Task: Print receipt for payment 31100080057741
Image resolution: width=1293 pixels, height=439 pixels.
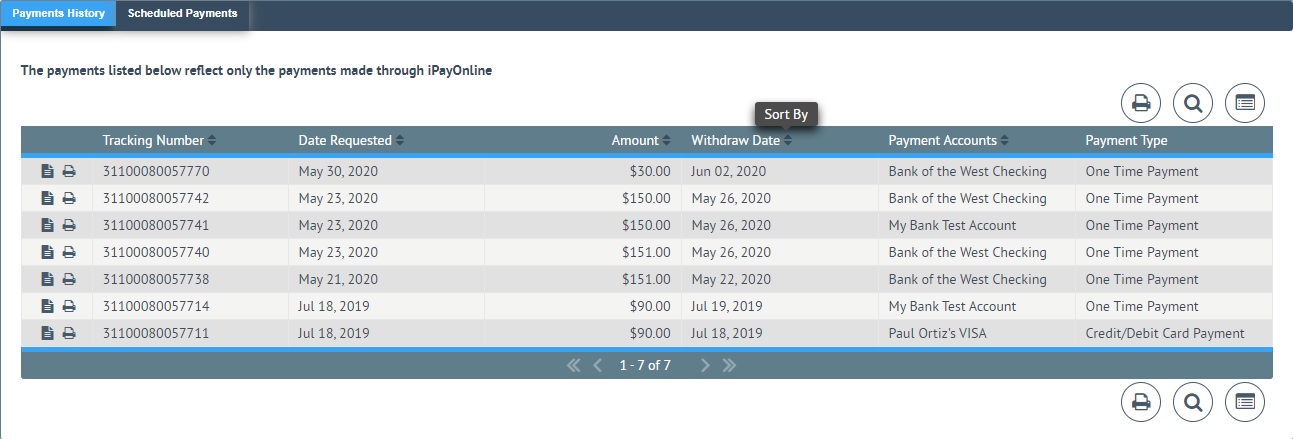Action: tap(69, 225)
